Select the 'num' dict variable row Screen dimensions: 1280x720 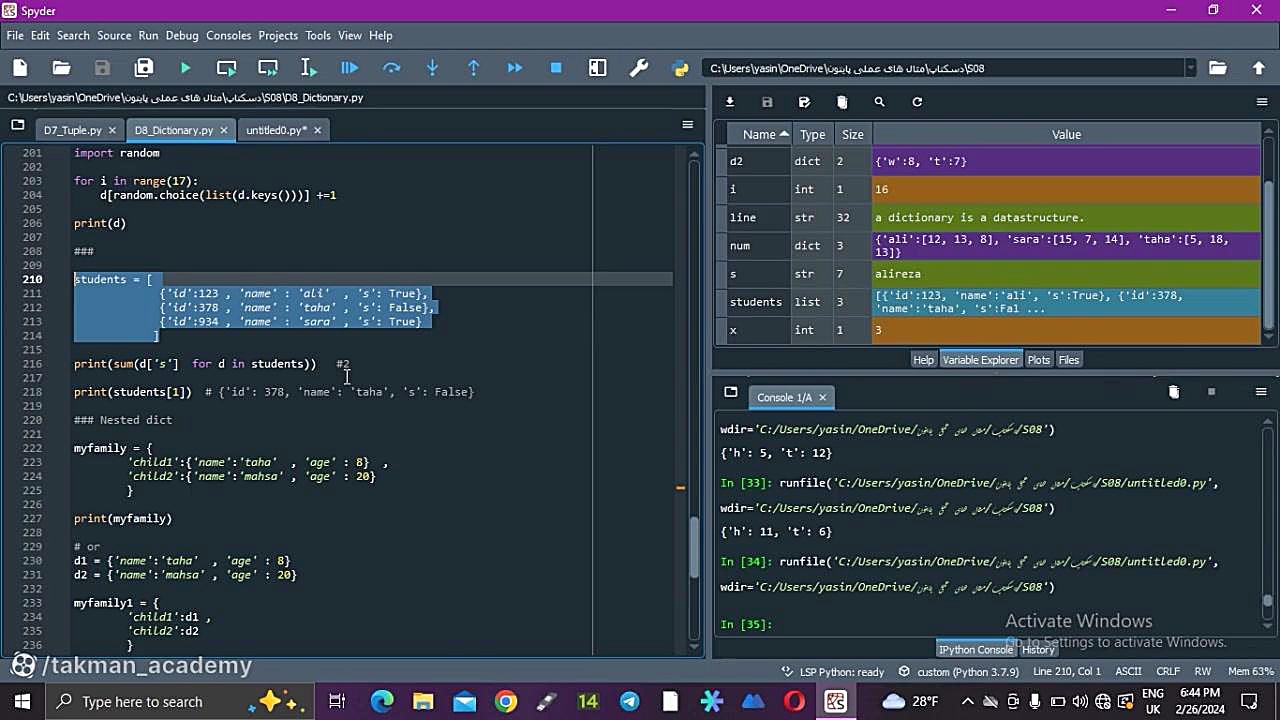click(x=990, y=246)
